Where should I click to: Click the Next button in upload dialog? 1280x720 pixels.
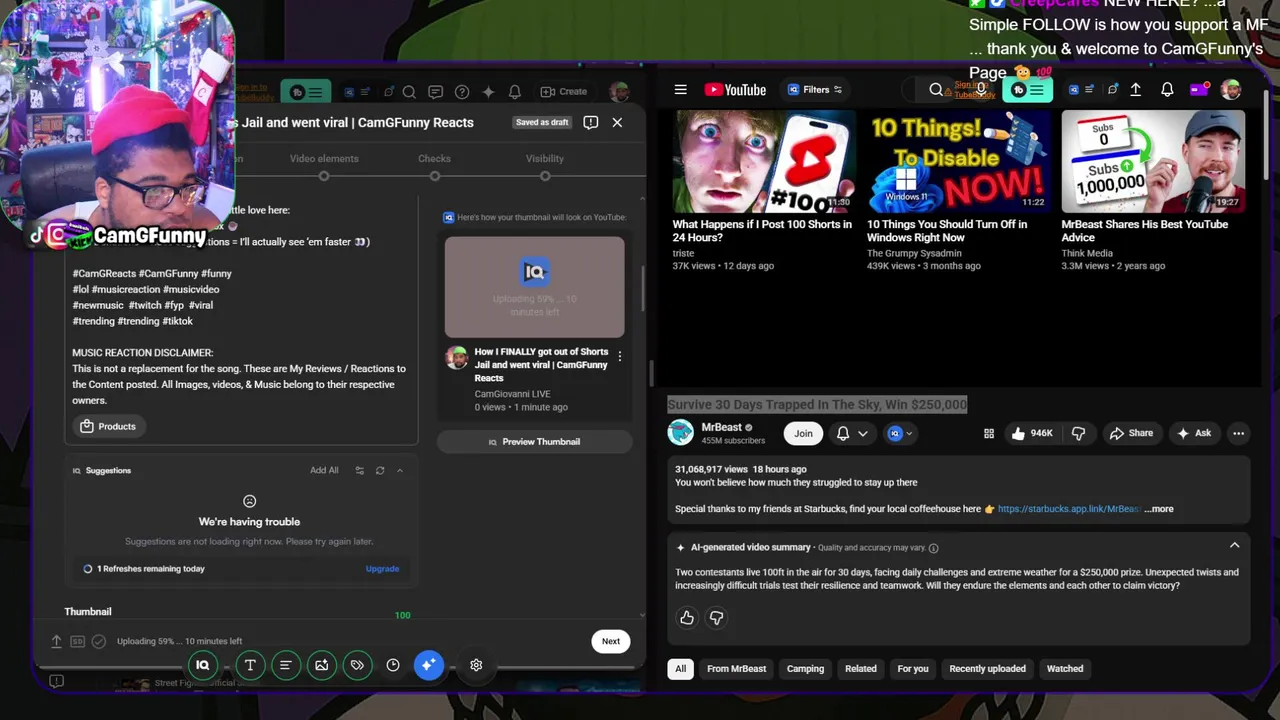coord(611,641)
